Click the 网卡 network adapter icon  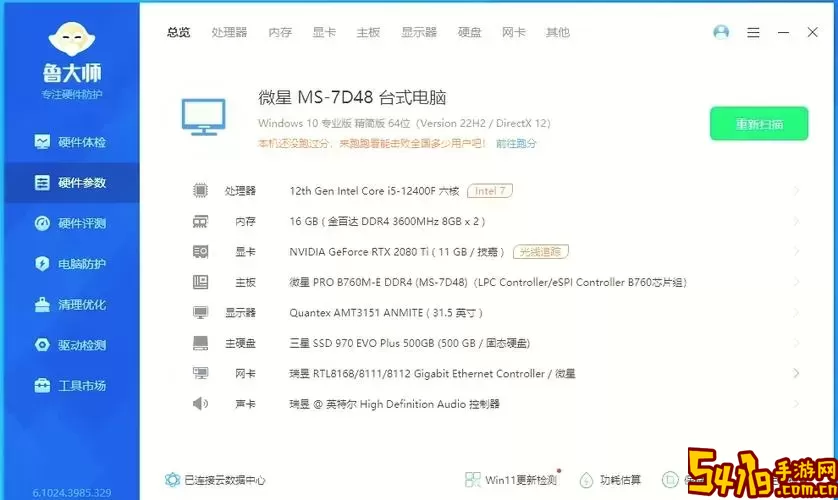(x=200, y=373)
